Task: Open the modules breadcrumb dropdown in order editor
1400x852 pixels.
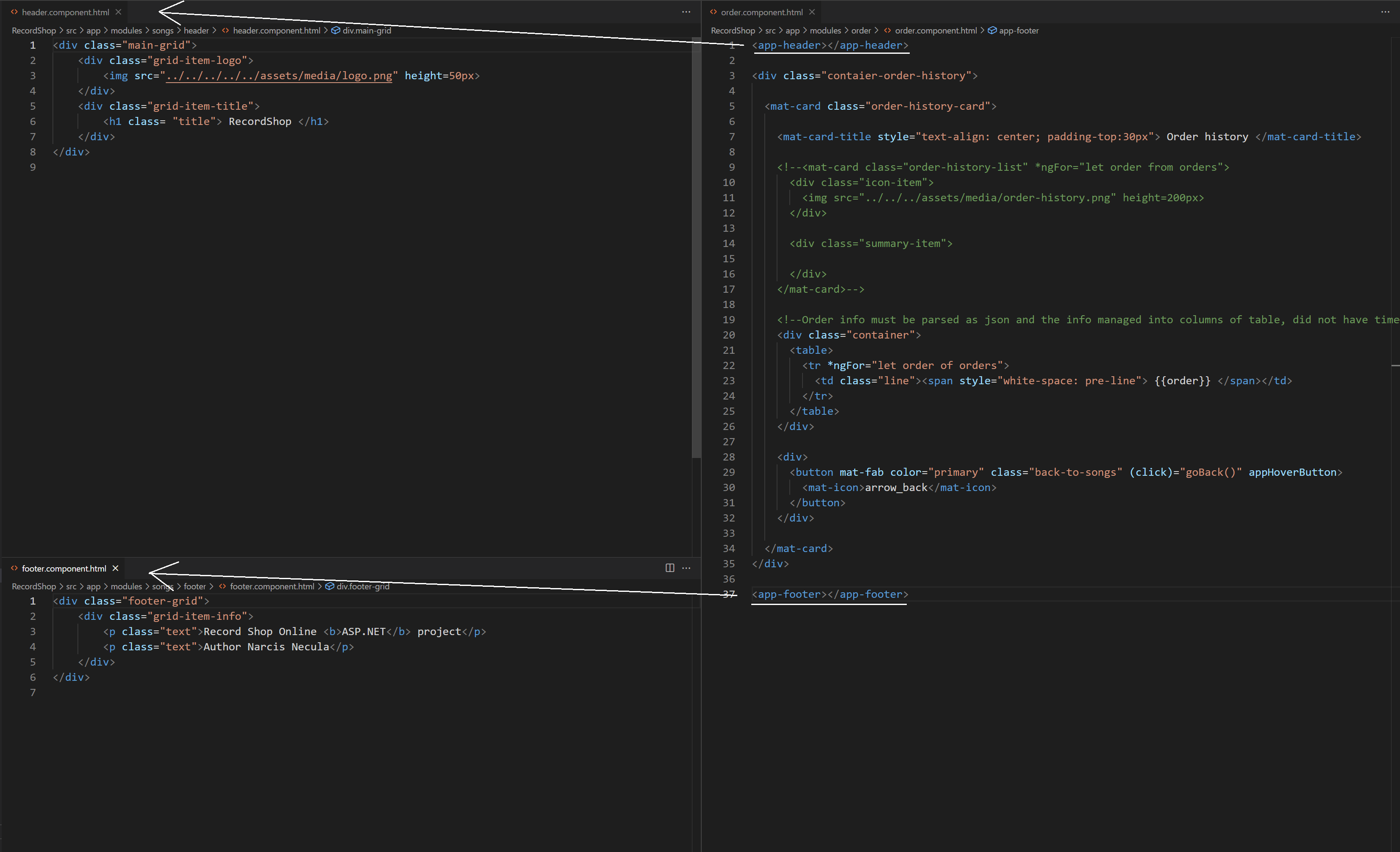Action: tap(825, 30)
